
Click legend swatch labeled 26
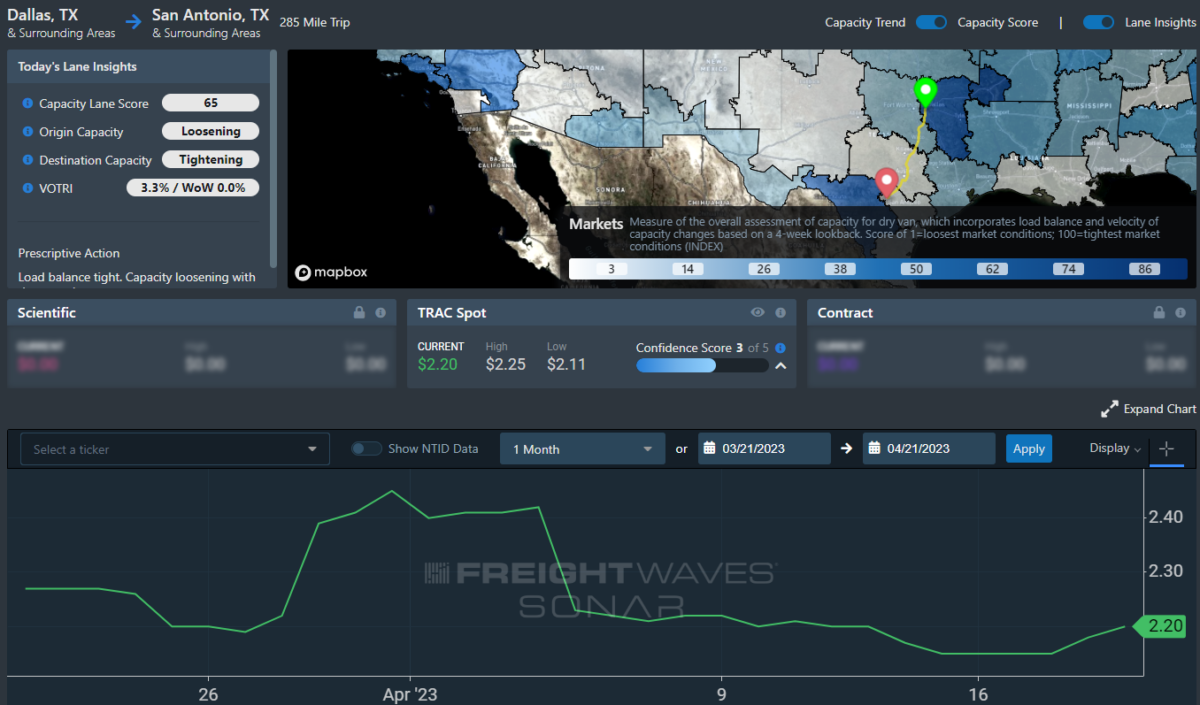click(763, 269)
